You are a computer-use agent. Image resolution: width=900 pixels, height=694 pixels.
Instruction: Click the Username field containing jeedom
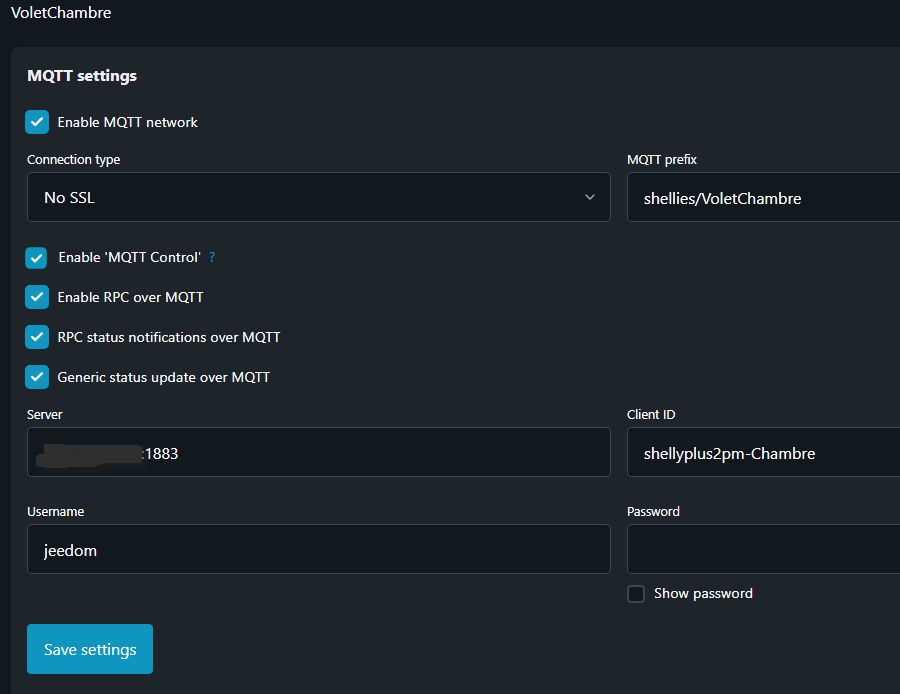318,550
